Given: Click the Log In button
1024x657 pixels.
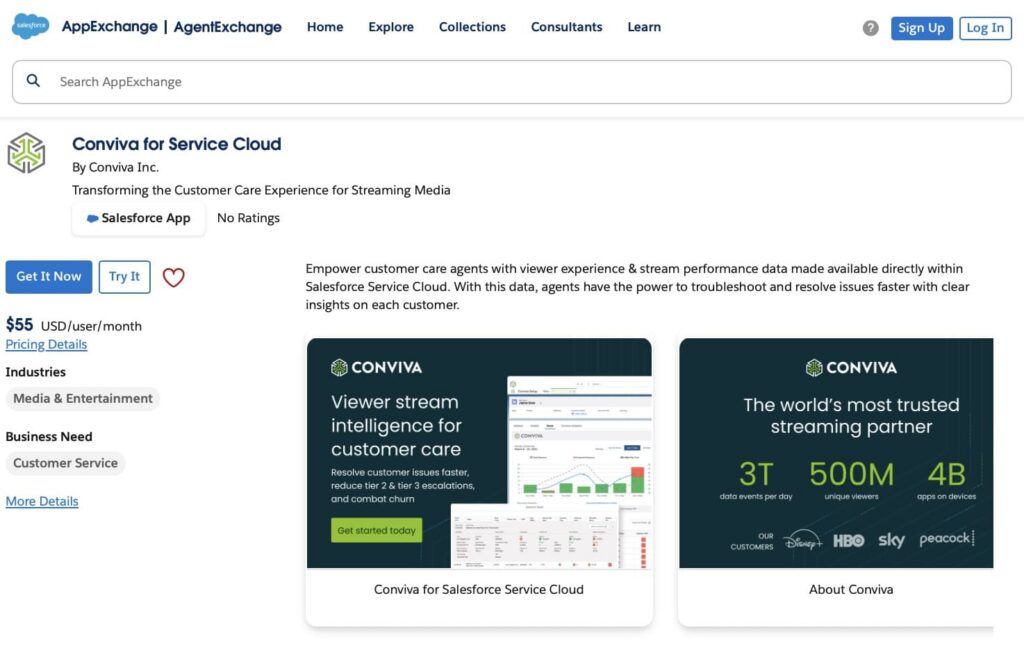Looking at the screenshot, I should (985, 28).
